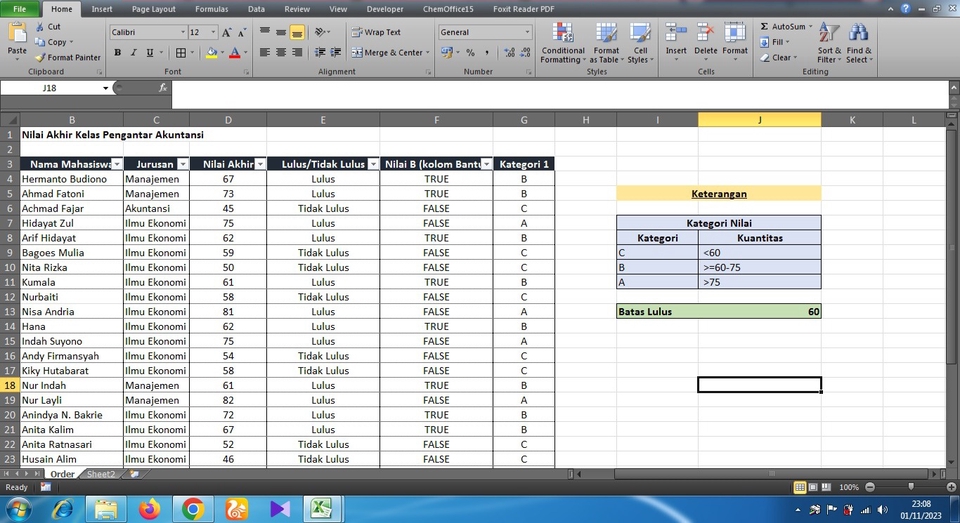Image resolution: width=960 pixels, height=523 pixels.
Task: Click the Increase Decimal icon
Action: coord(509,53)
